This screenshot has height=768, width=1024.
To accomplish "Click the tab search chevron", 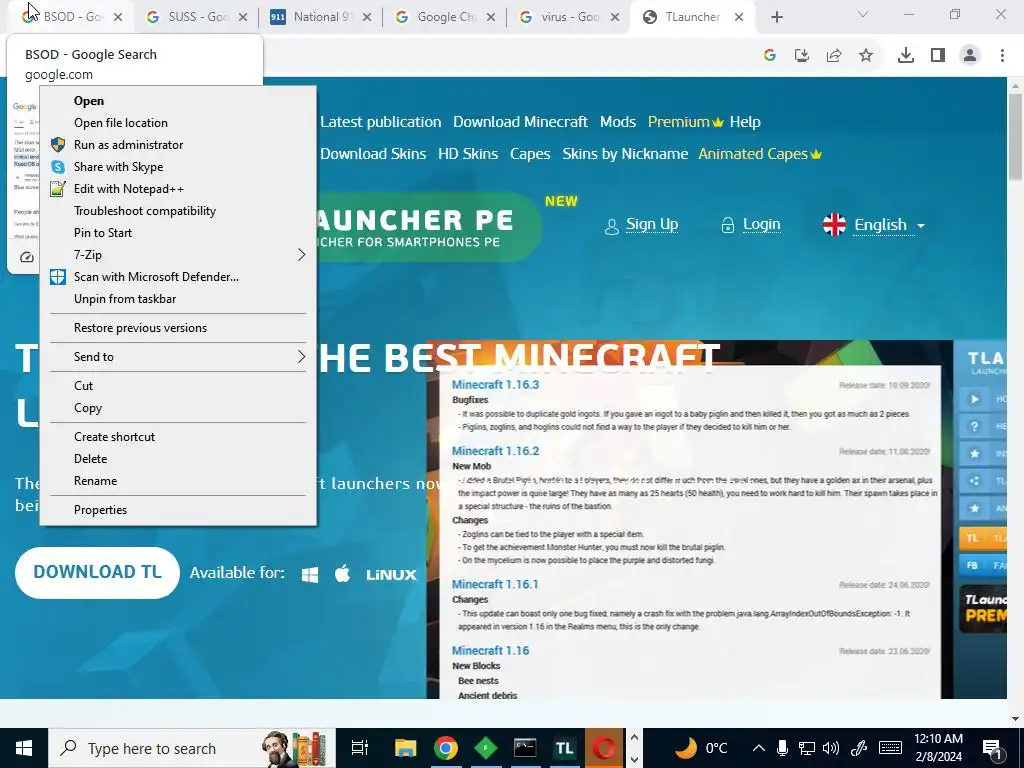I will coord(863,14).
